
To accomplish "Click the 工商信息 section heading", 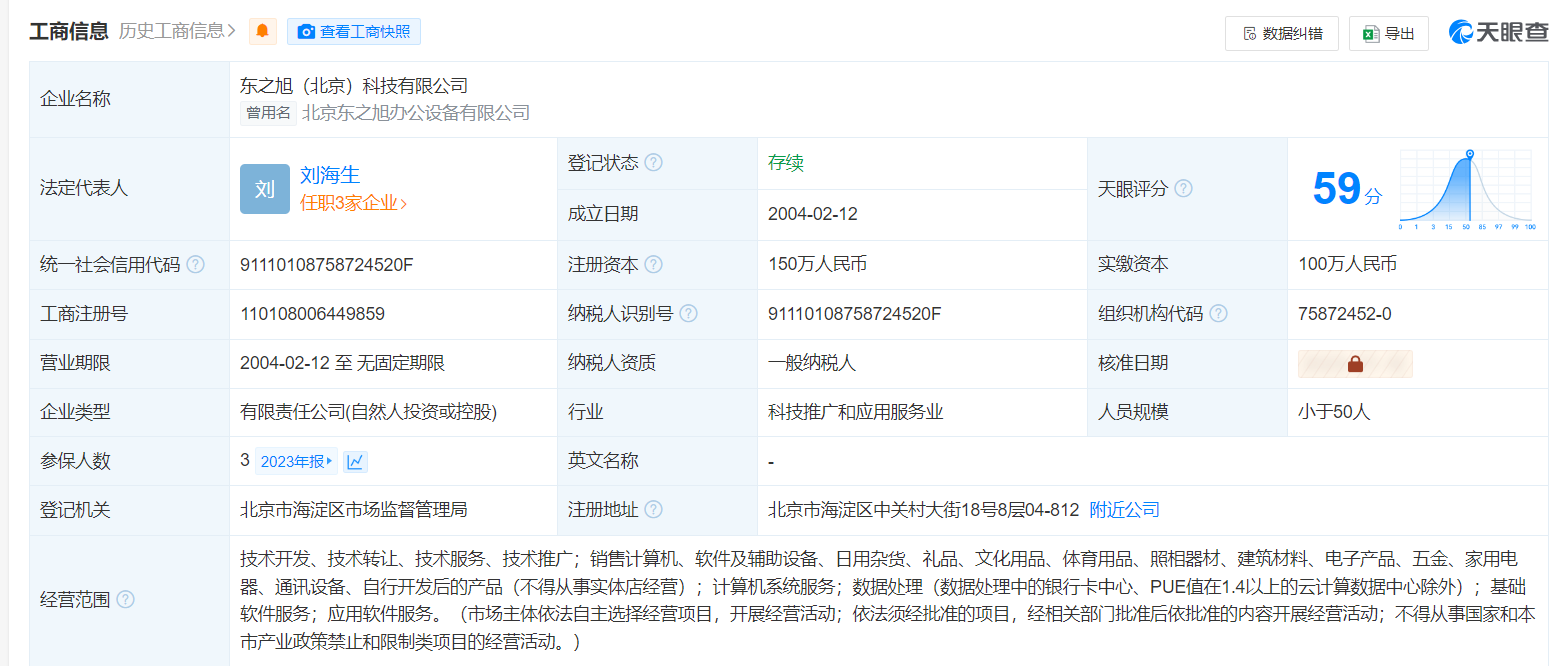I will tap(68, 31).
